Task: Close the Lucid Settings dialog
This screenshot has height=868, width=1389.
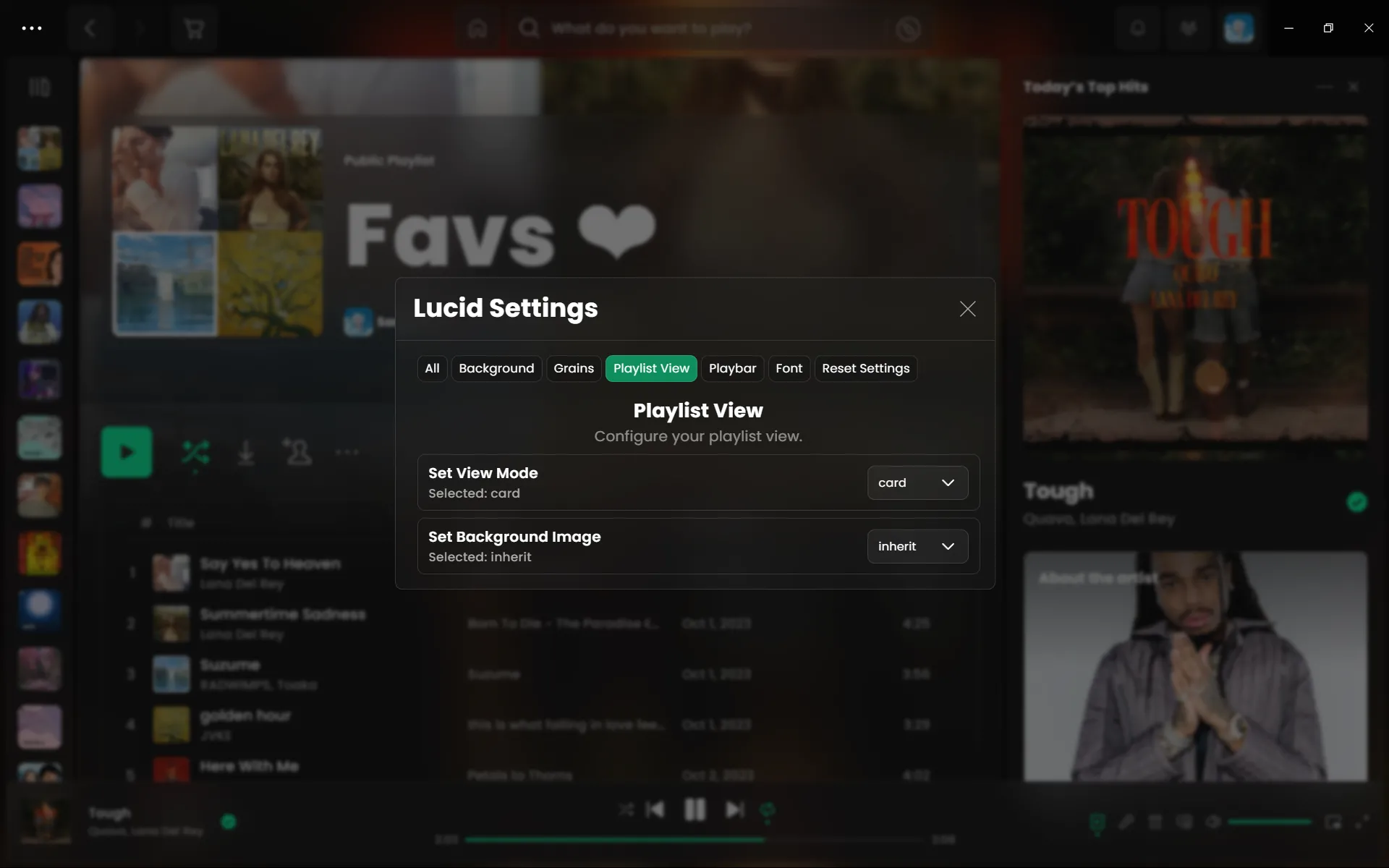Action: [968, 309]
